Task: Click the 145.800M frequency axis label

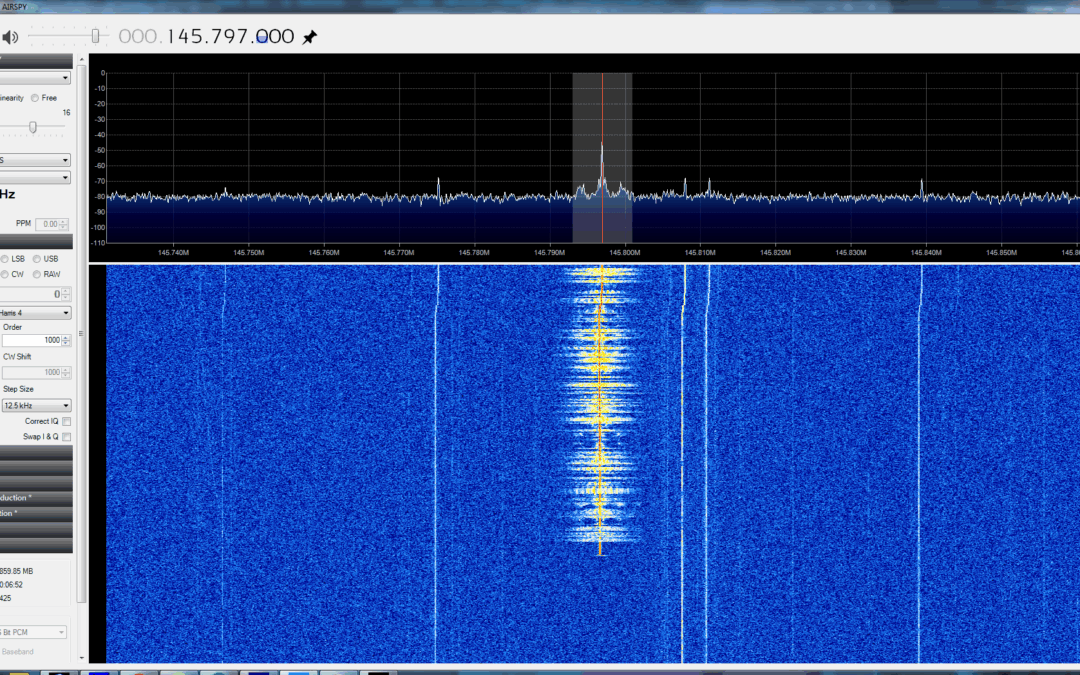Action: pyautogui.click(x=625, y=253)
